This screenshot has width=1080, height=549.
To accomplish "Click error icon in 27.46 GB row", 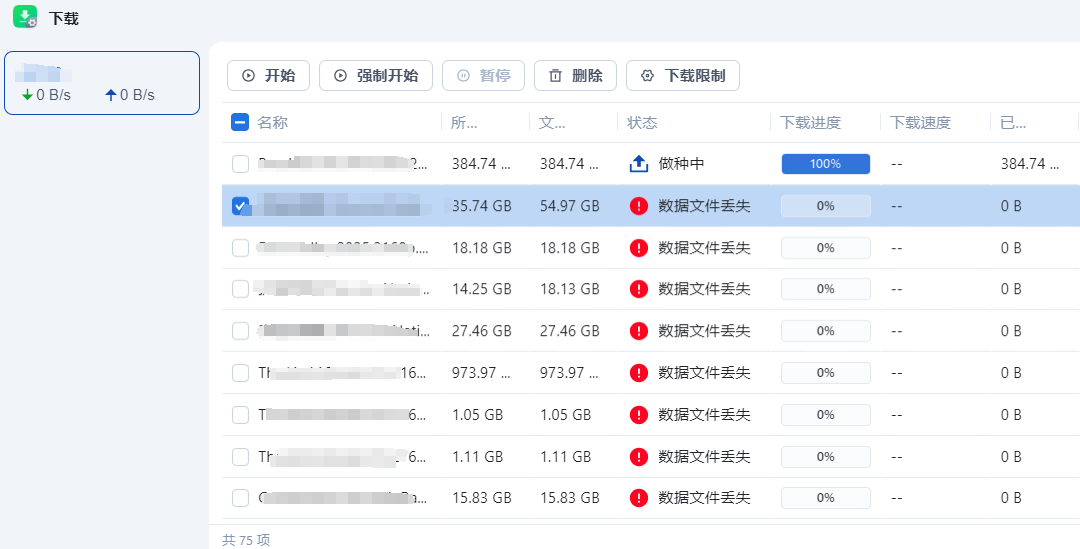I will (639, 331).
